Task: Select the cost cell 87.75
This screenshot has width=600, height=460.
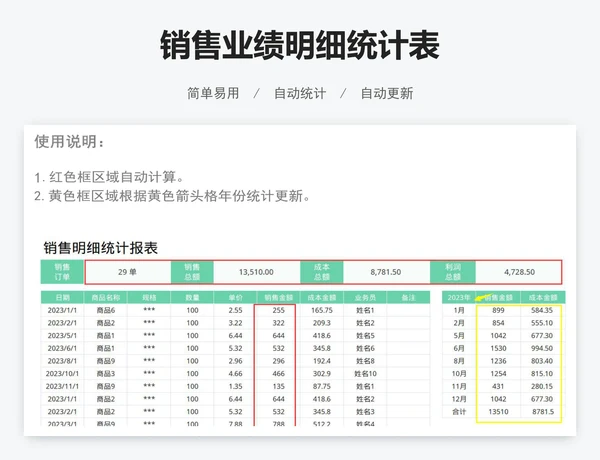Action: pos(322,386)
